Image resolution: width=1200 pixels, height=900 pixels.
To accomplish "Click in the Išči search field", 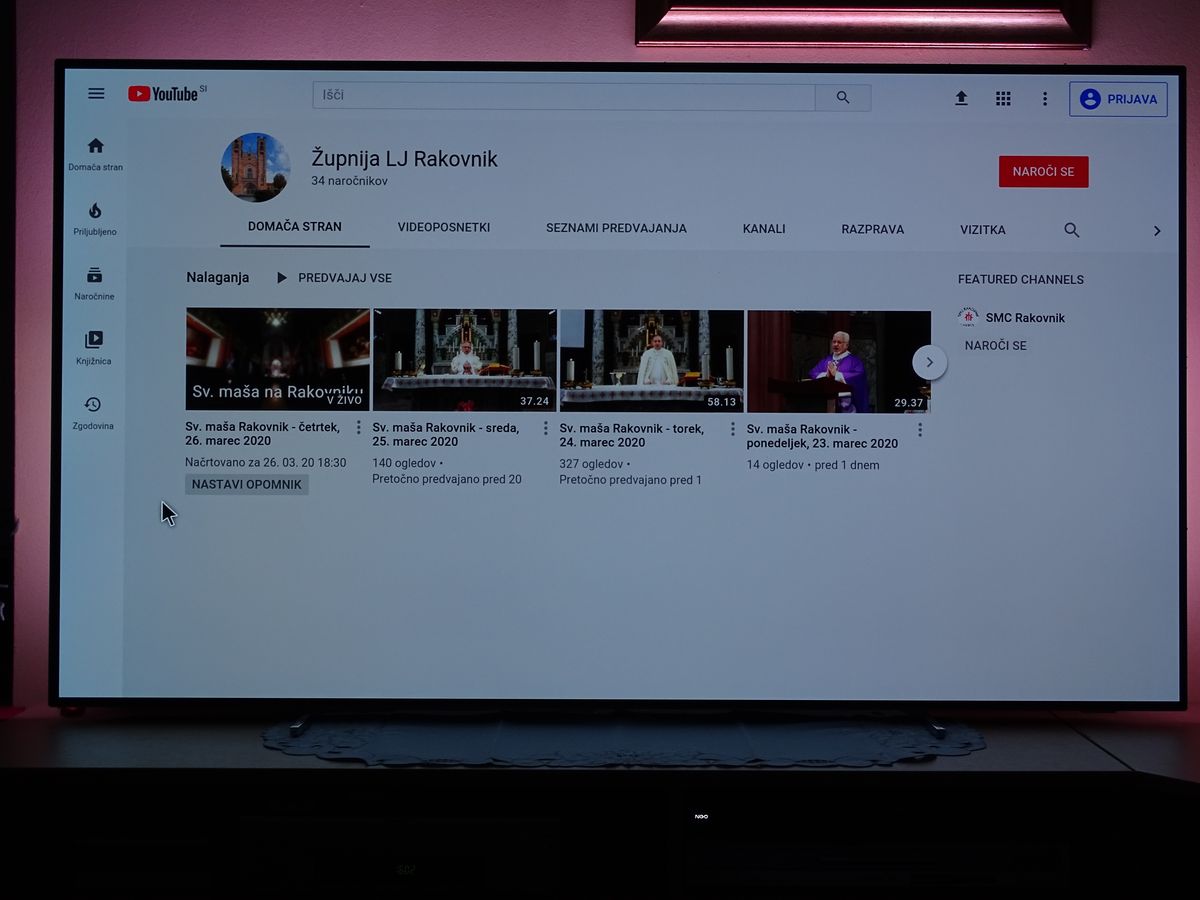I will coord(564,96).
